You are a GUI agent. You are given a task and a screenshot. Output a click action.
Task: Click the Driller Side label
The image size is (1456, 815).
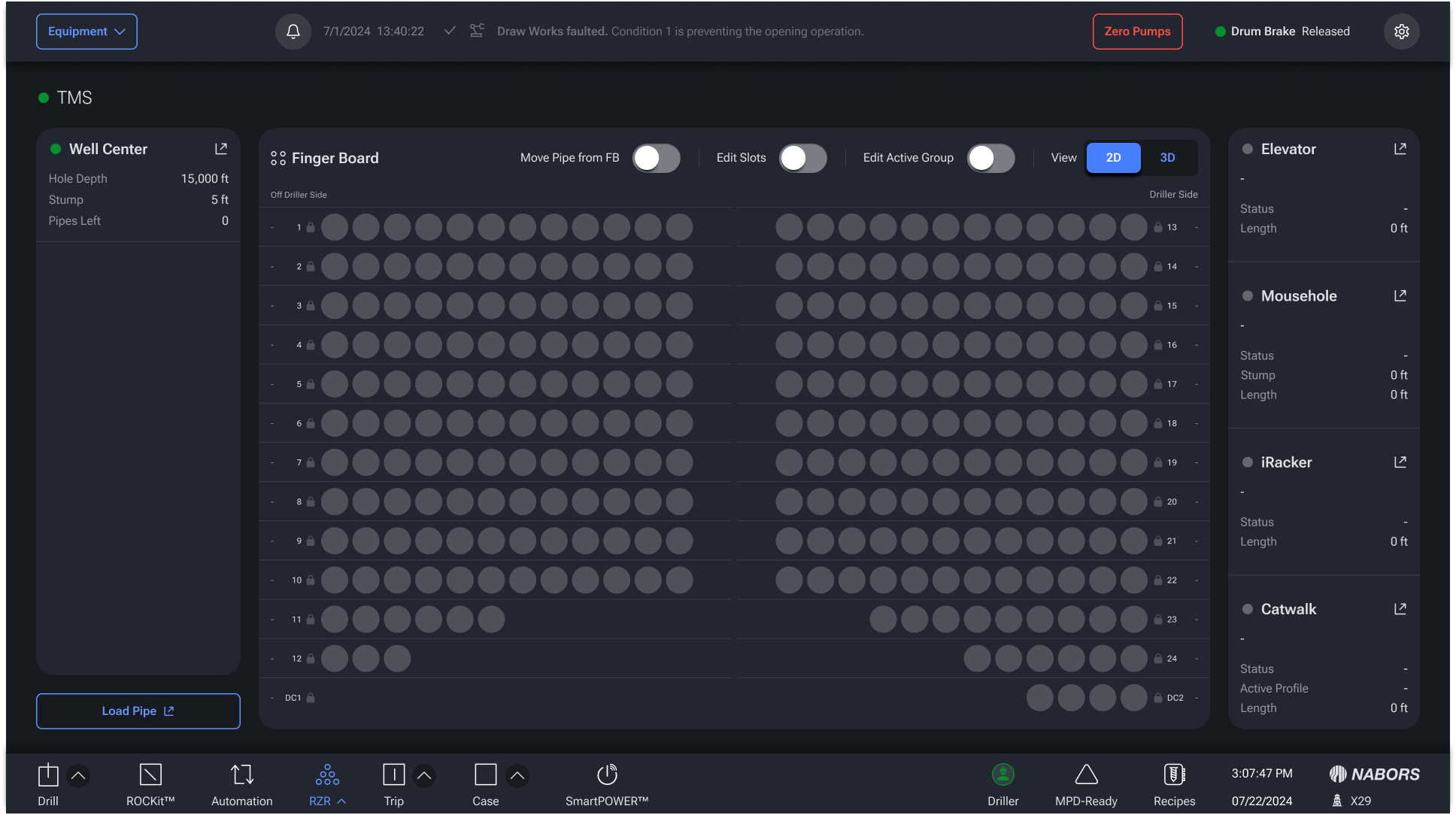point(1173,195)
